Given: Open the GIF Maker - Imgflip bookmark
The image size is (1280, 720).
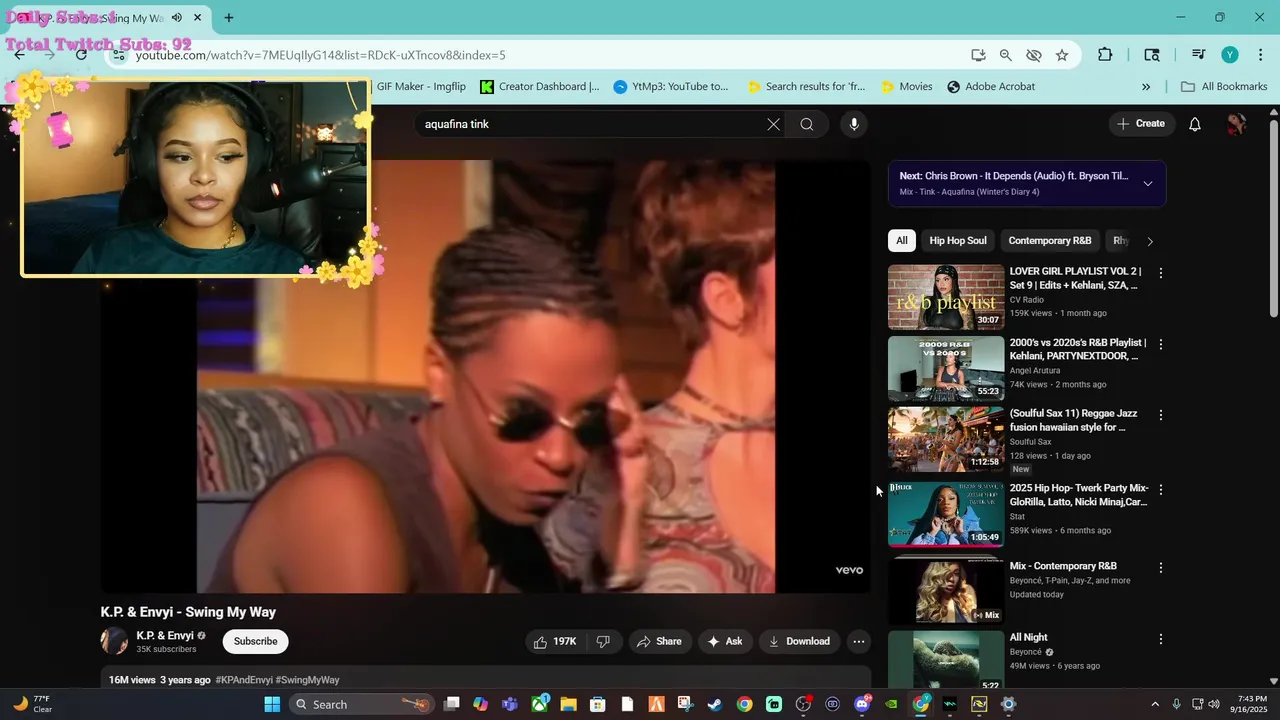Looking at the screenshot, I should pos(420,87).
